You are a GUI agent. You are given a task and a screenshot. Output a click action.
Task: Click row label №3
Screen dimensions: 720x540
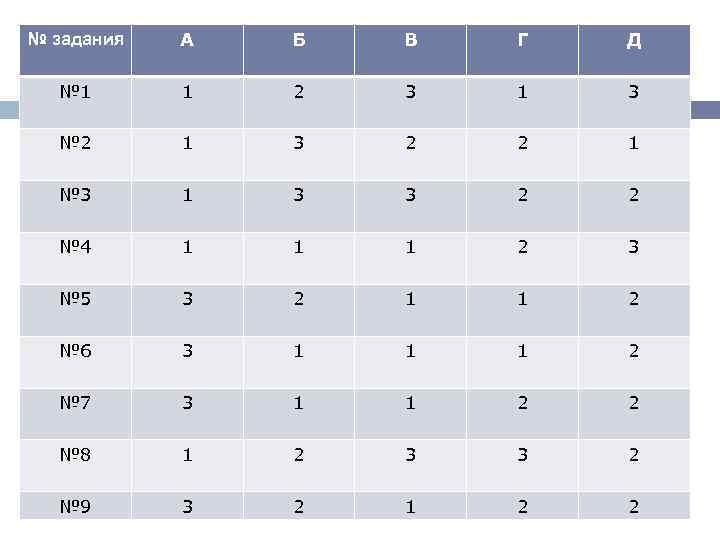coord(76,195)
